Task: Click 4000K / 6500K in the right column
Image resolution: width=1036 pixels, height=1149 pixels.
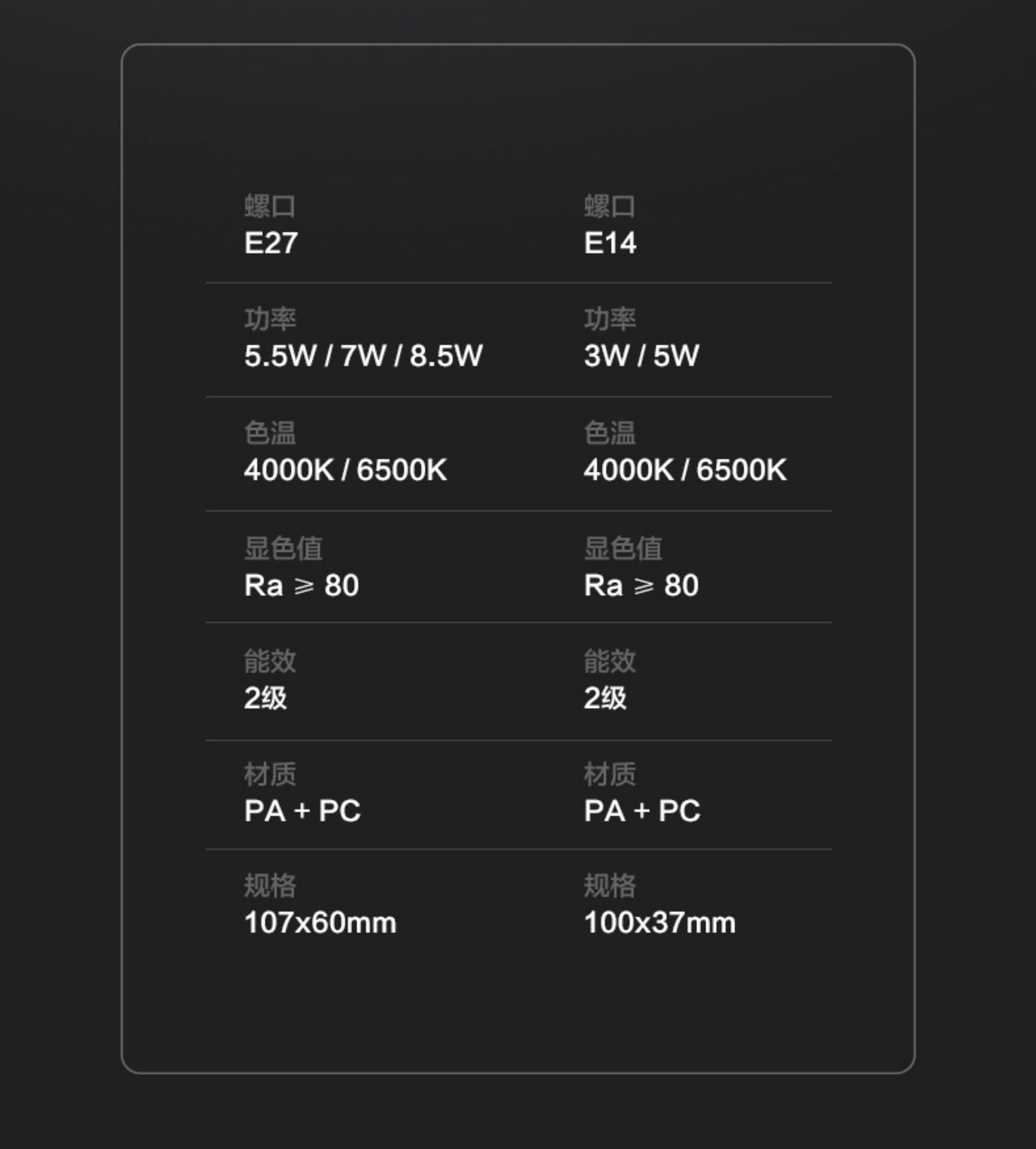Action: pos(685,470)
